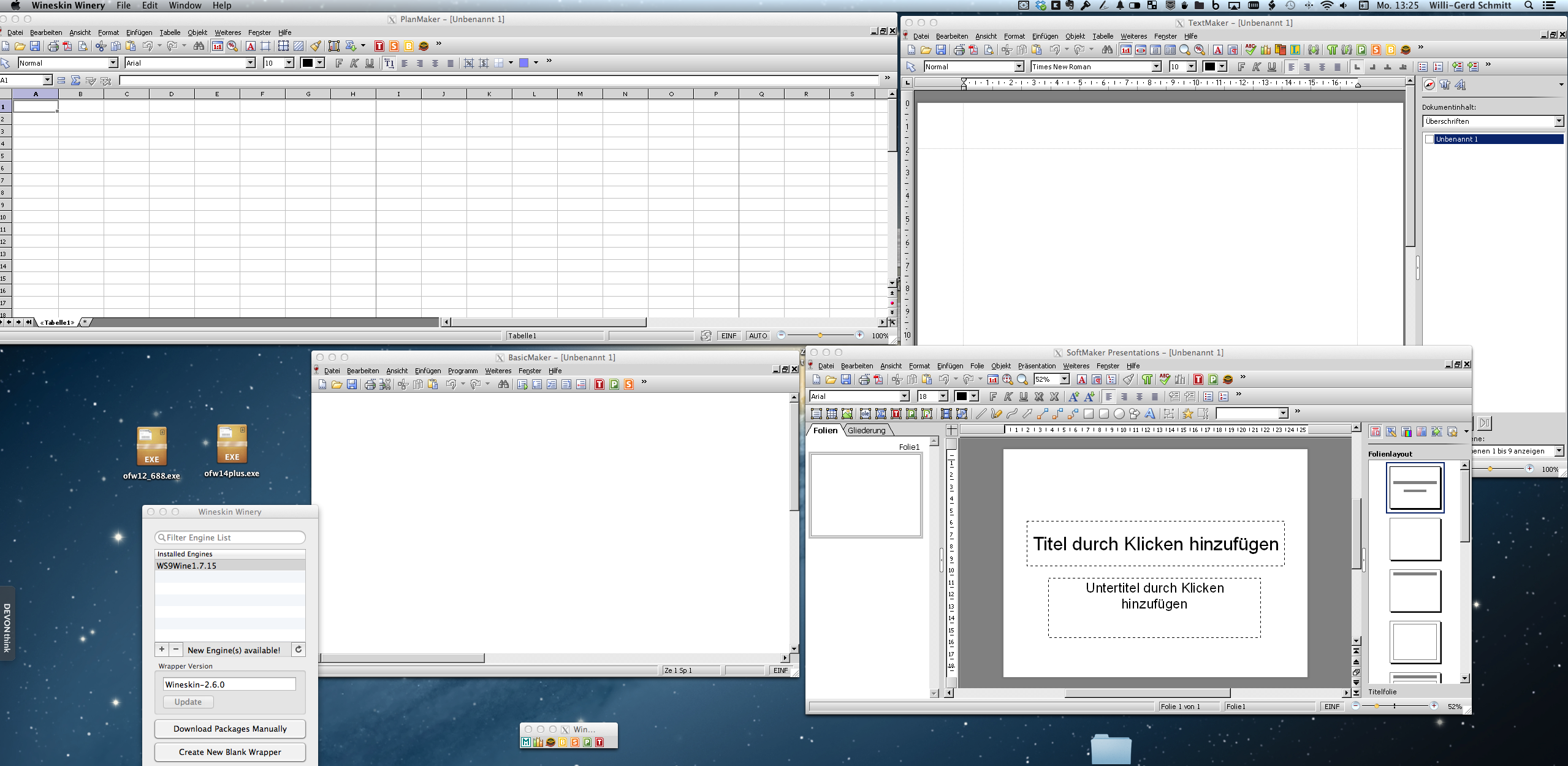
Task: Click the star animation icon in Presentations toolbar
Action: click(x=1187, y=414)
